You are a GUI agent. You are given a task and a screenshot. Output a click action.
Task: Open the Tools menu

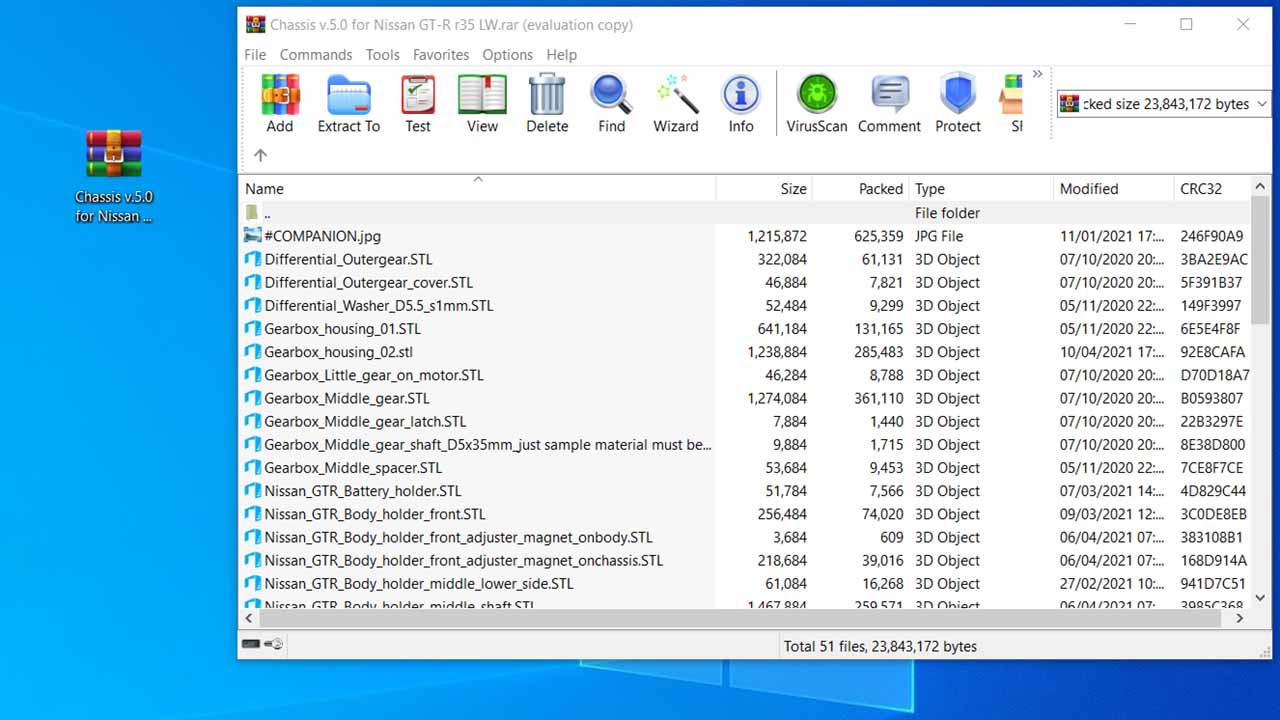coord(382,55)
